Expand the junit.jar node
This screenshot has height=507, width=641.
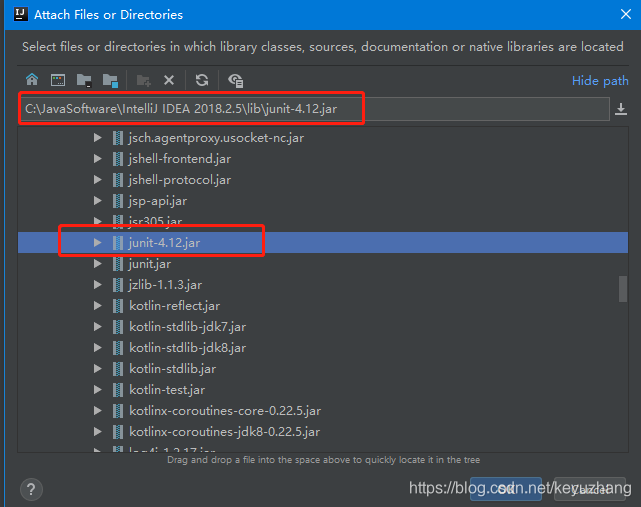point(97,264)
